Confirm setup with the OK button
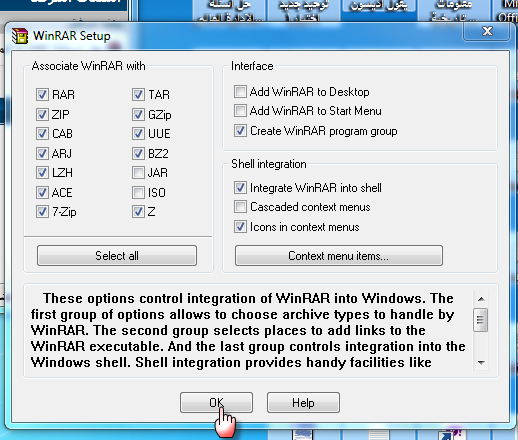This screenshot has height=440, width=518. point(216,403)
